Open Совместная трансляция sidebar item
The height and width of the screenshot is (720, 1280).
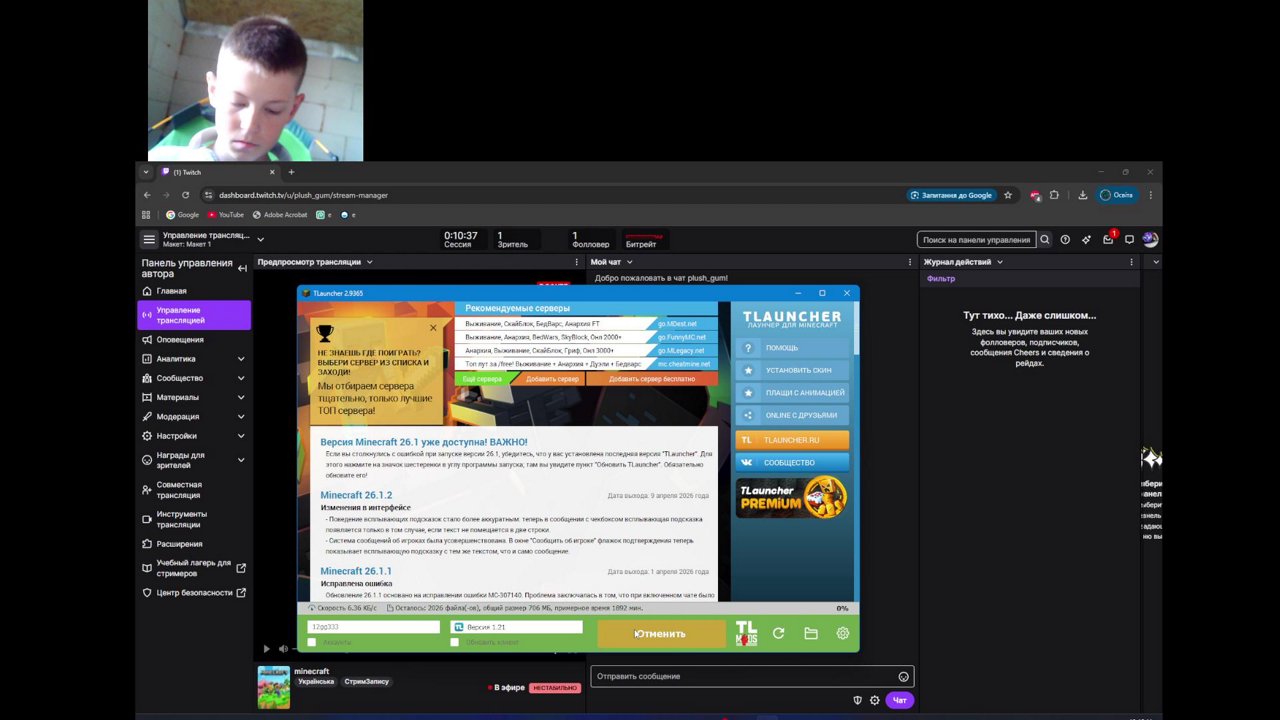(194, 490)
